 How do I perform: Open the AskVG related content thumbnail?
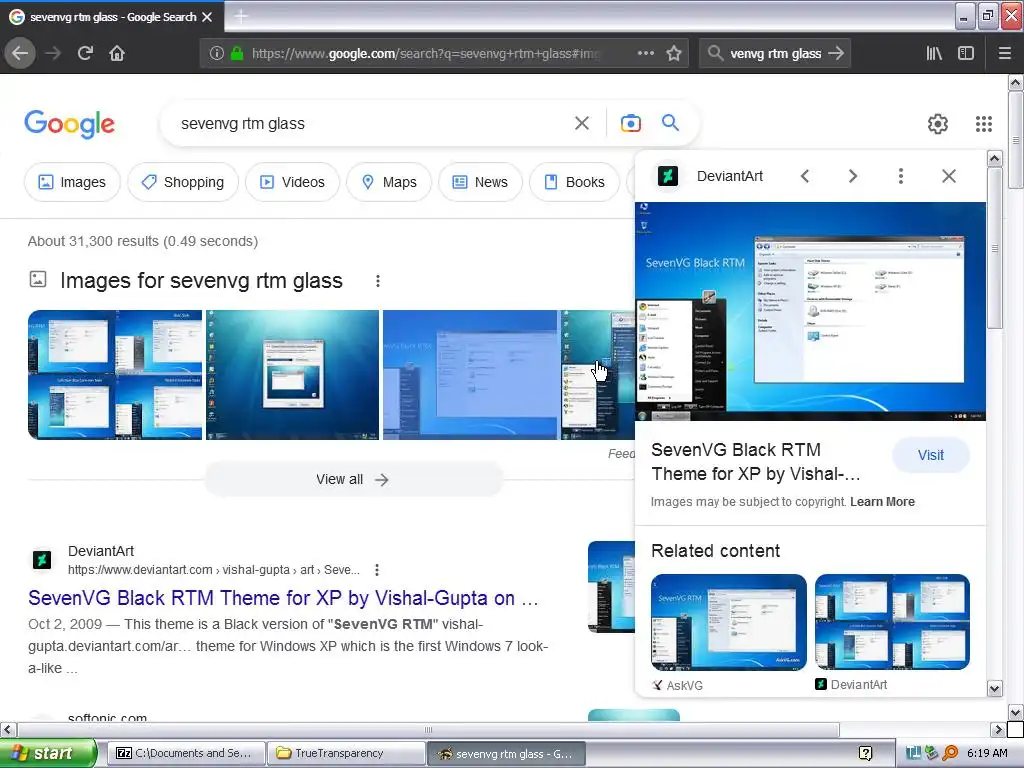tap(729, 622)
